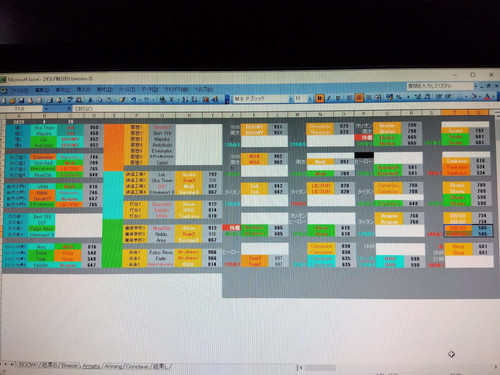Viewport: 500px width, 375px height.
Task: Select column T header
Action: pos(454,113)
